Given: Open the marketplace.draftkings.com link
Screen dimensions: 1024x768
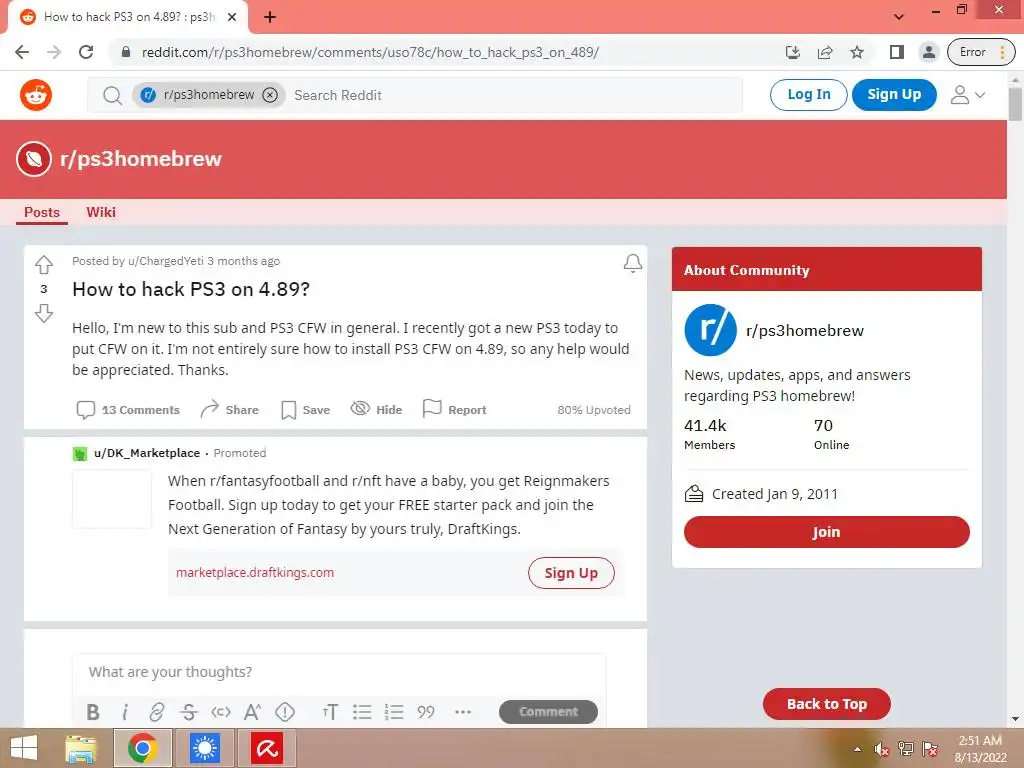Looking at the screenshot, I should pos(255,573).
